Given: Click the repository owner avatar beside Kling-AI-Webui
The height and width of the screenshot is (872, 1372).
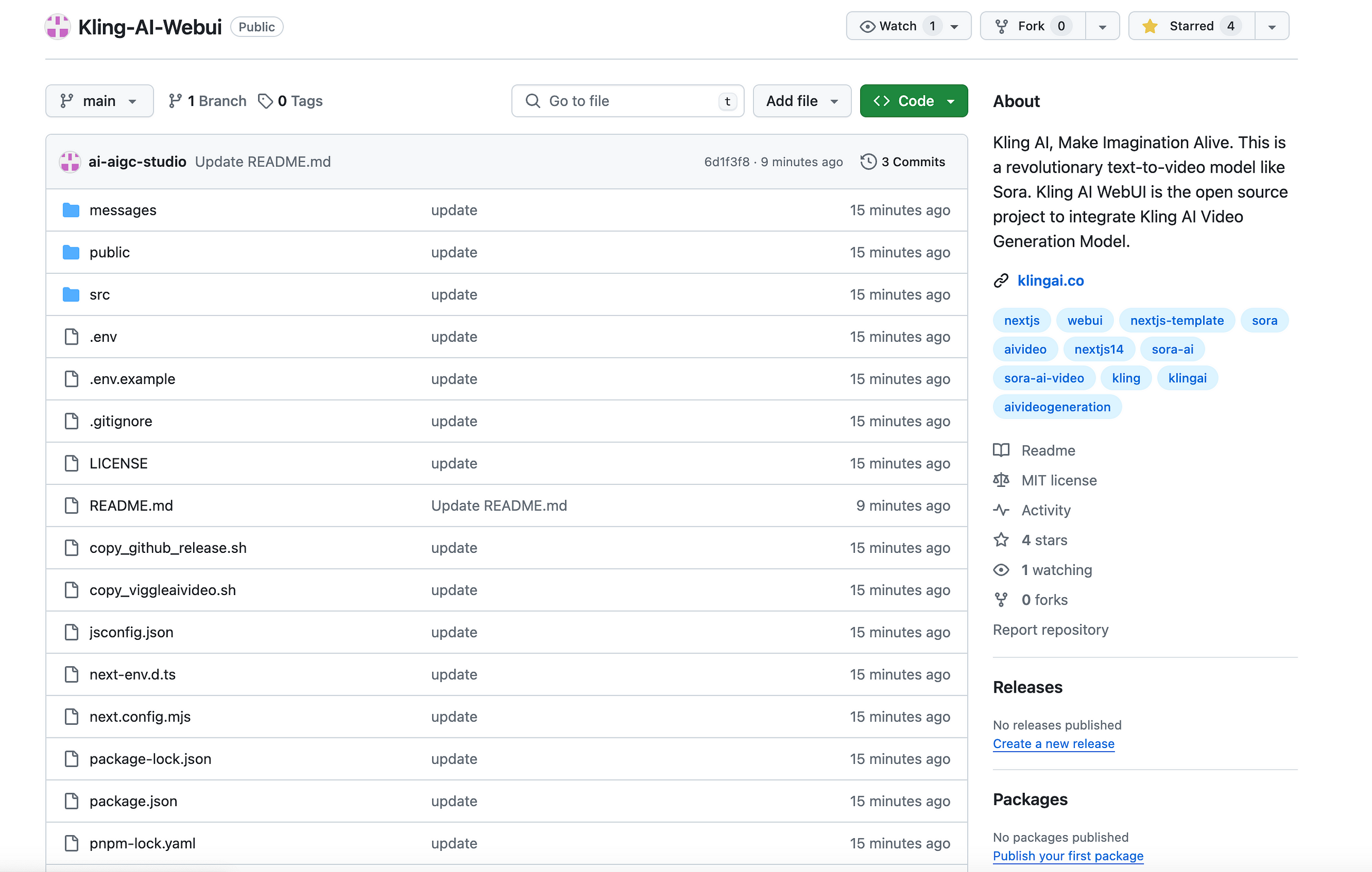Looking at the screenshot, I should tap(58, 27).
